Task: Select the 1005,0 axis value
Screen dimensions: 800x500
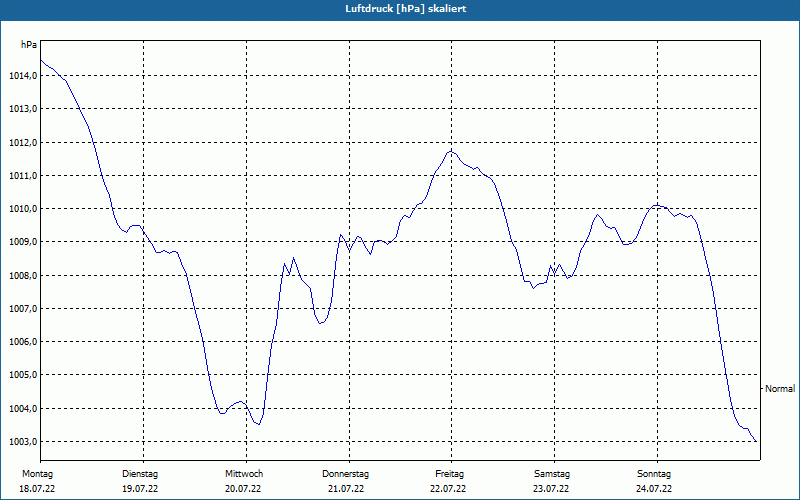Action: pos(23,375)
